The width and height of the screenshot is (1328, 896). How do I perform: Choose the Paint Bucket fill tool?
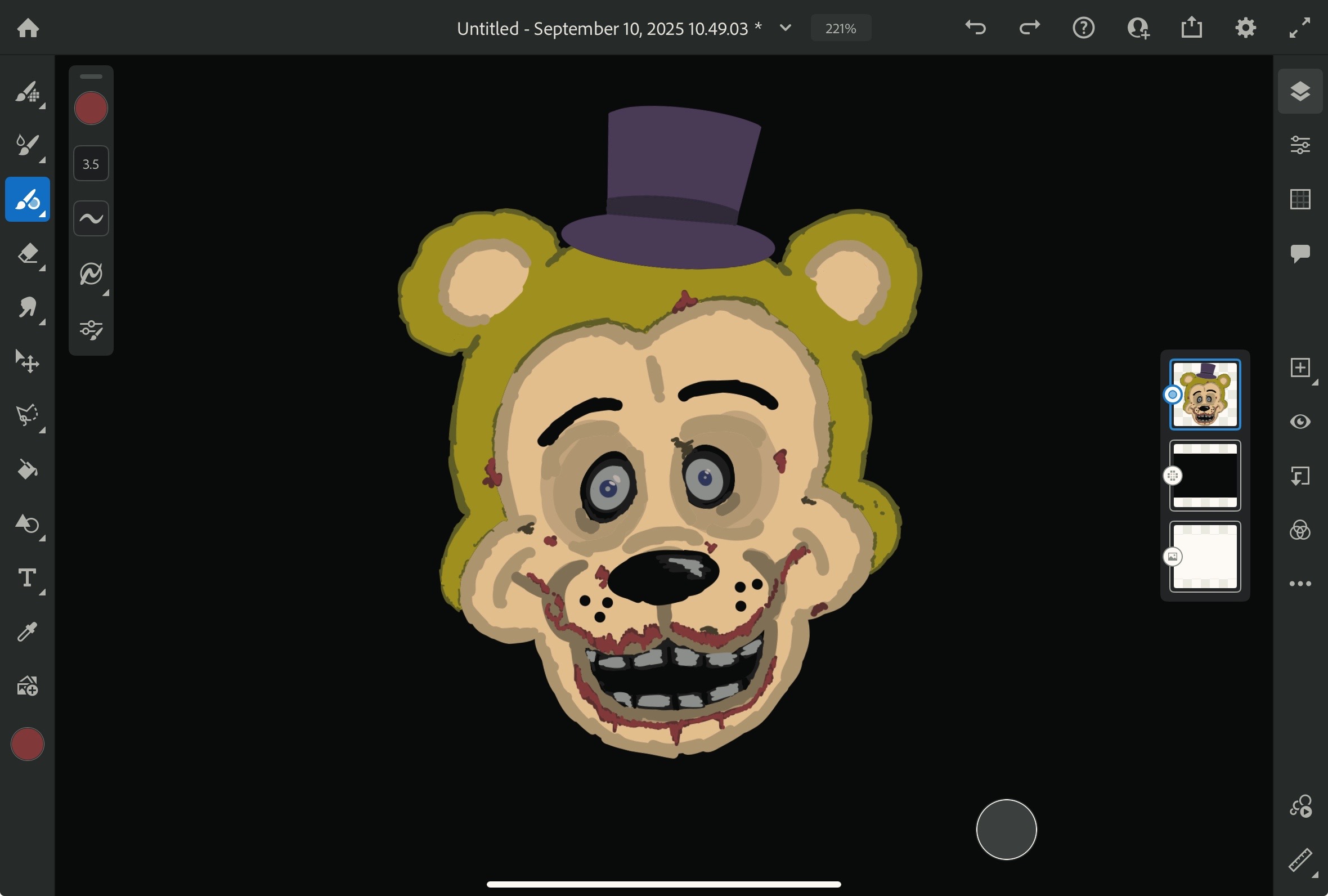pos(28,470)
